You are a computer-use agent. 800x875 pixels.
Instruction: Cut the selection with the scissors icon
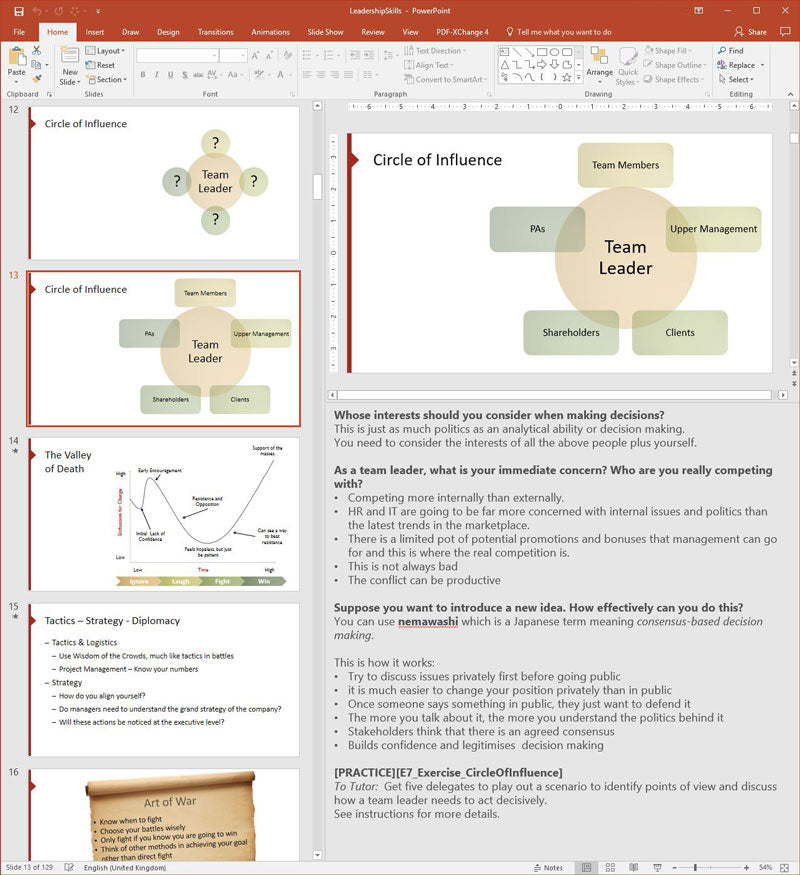37,51
